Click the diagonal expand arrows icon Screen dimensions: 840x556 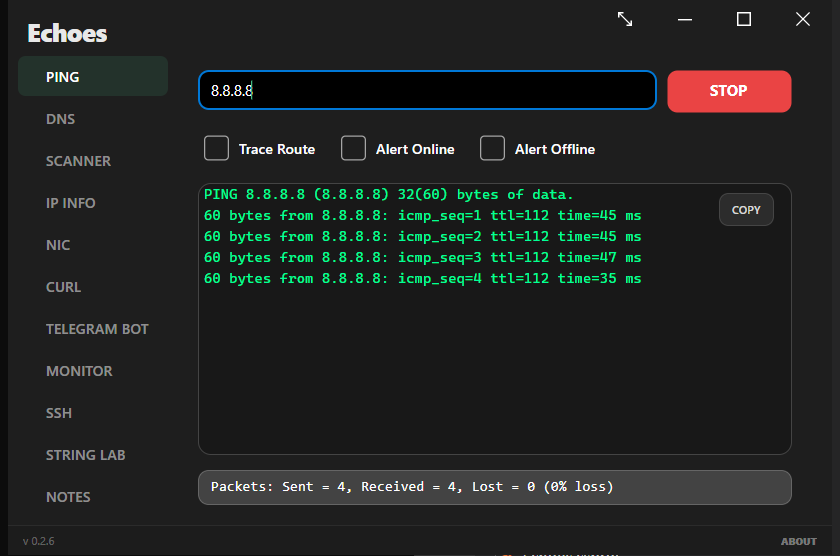[x=625, y=19]
